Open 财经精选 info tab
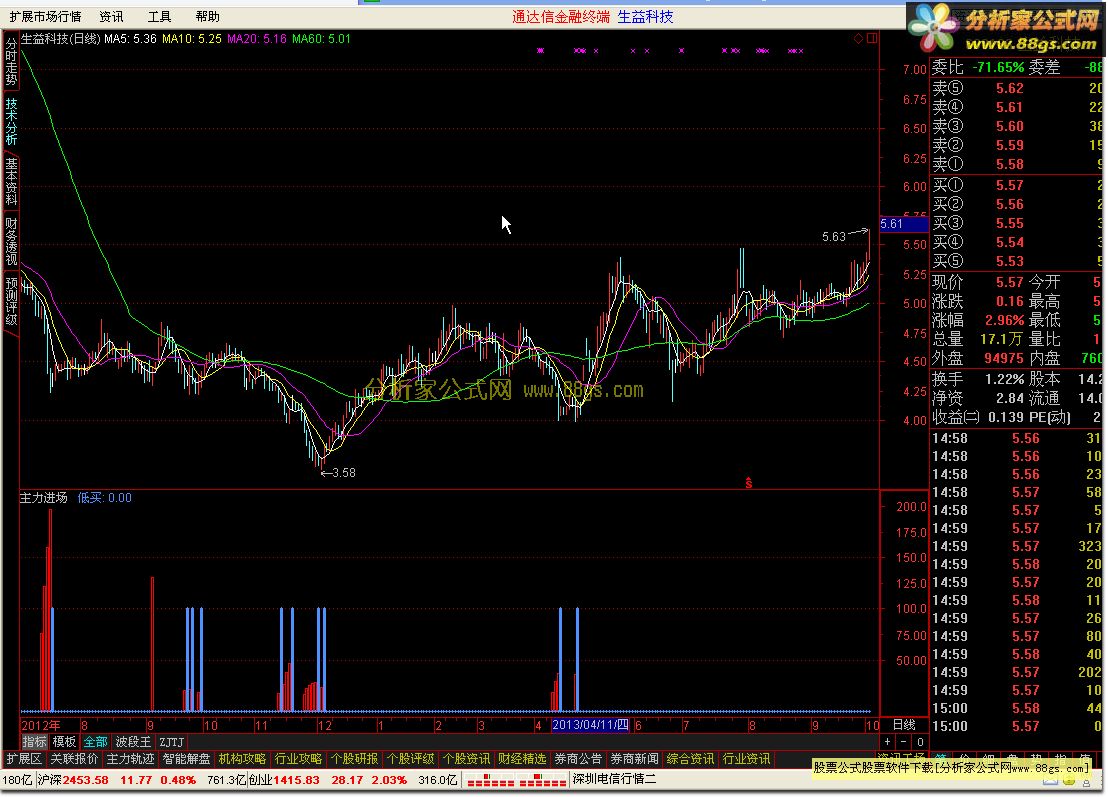This screenshot has height=797, width=1108. click(x=522, y=759)
